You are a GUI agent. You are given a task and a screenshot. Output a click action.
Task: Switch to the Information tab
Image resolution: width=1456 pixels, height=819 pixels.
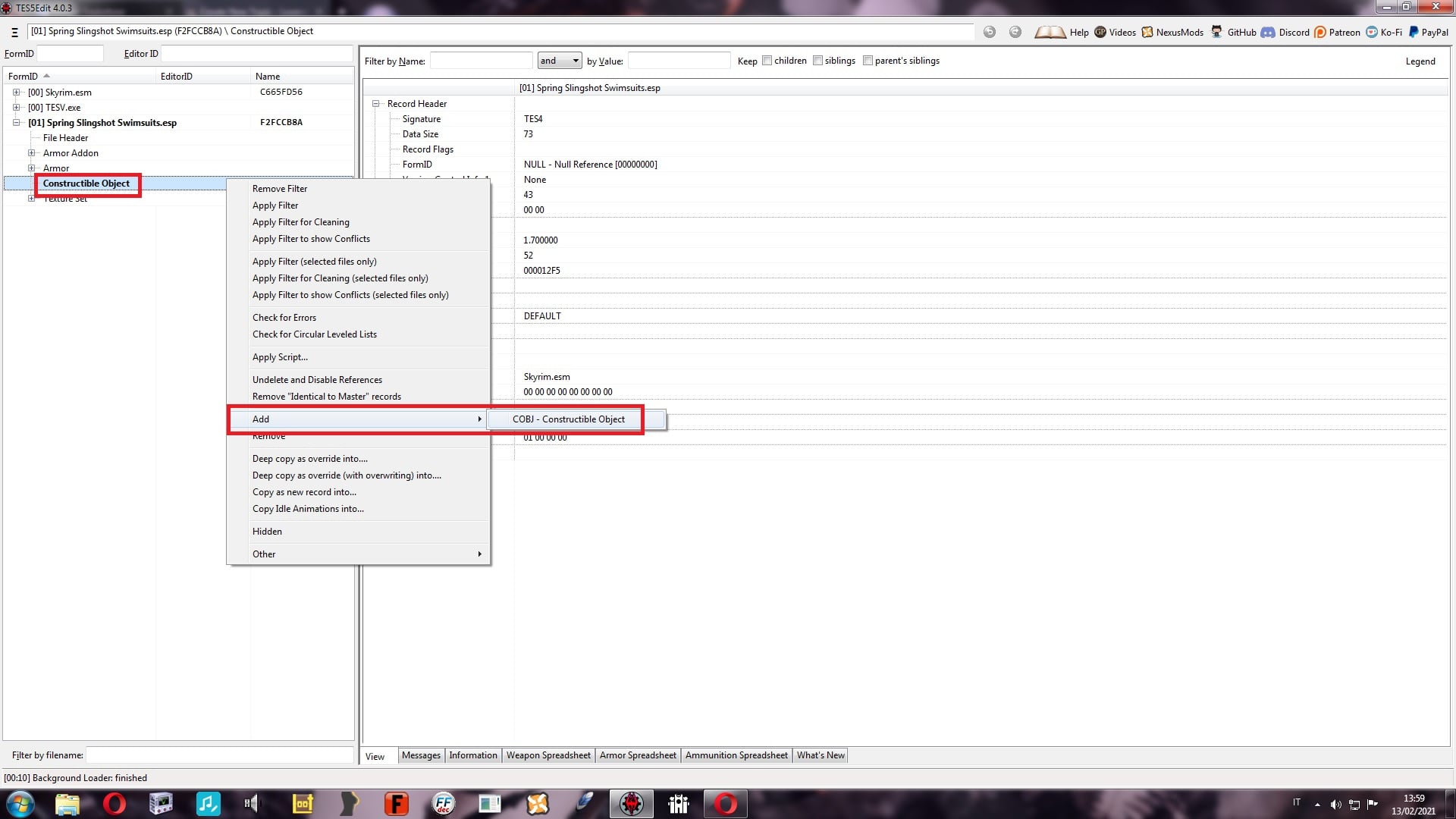473,755
